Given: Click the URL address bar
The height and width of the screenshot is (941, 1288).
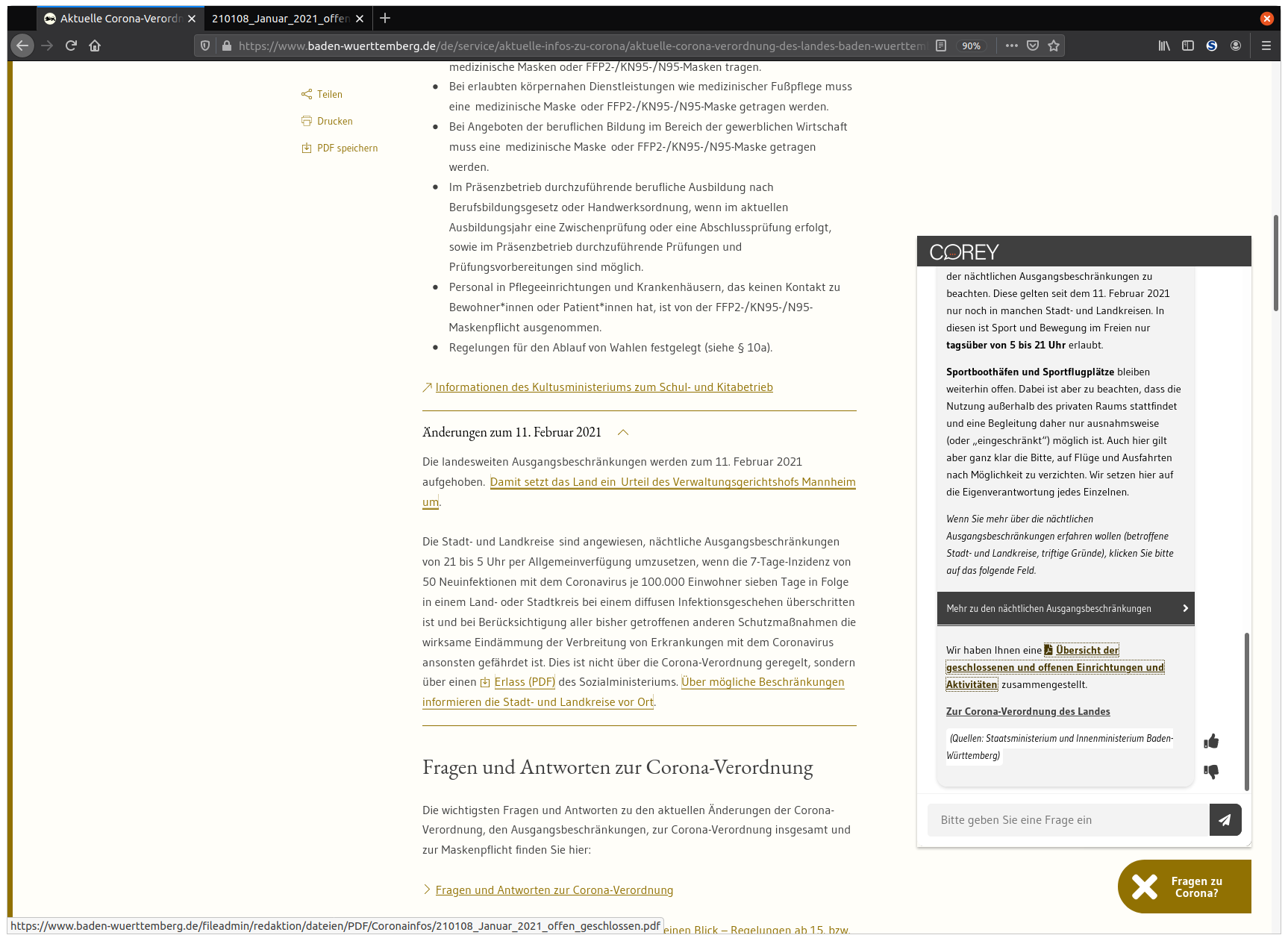Looking at the screenshot, I should click(x=582, y=46).
